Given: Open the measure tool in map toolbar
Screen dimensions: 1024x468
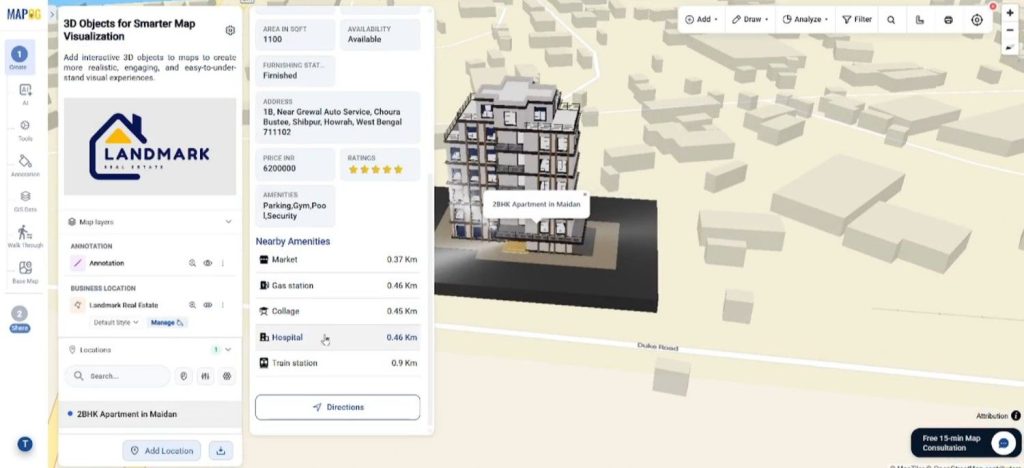Looking at the screenshot, I should tap(920, 20).
